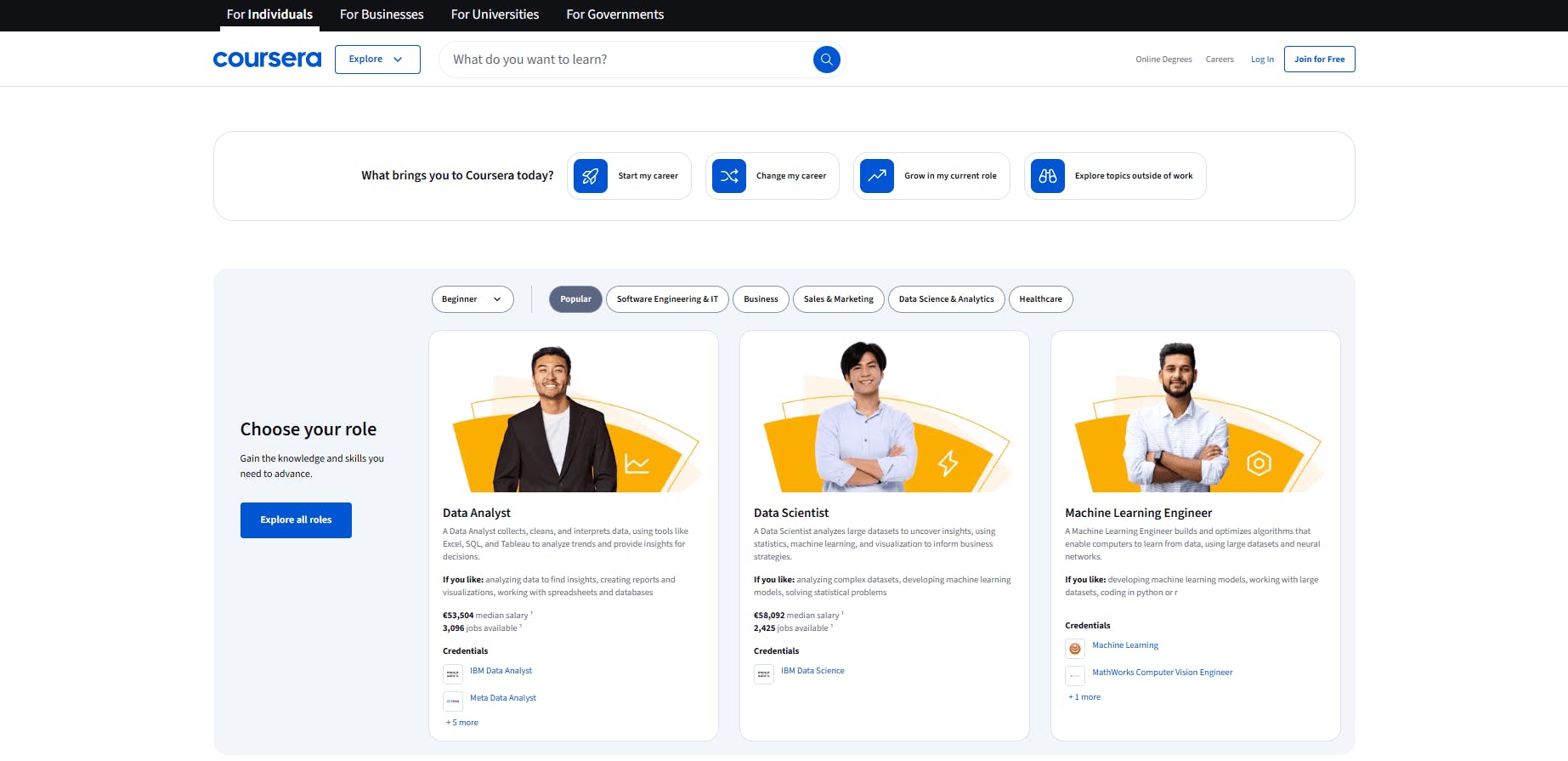Toggle the Data Science & Analytics filter

946,299
